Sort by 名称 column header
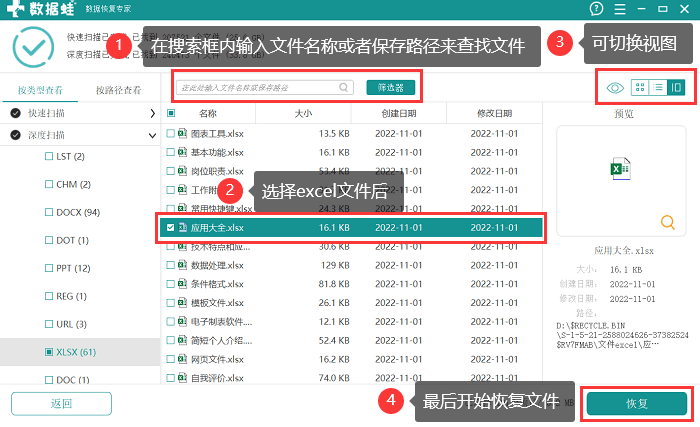 pos(208,113)
